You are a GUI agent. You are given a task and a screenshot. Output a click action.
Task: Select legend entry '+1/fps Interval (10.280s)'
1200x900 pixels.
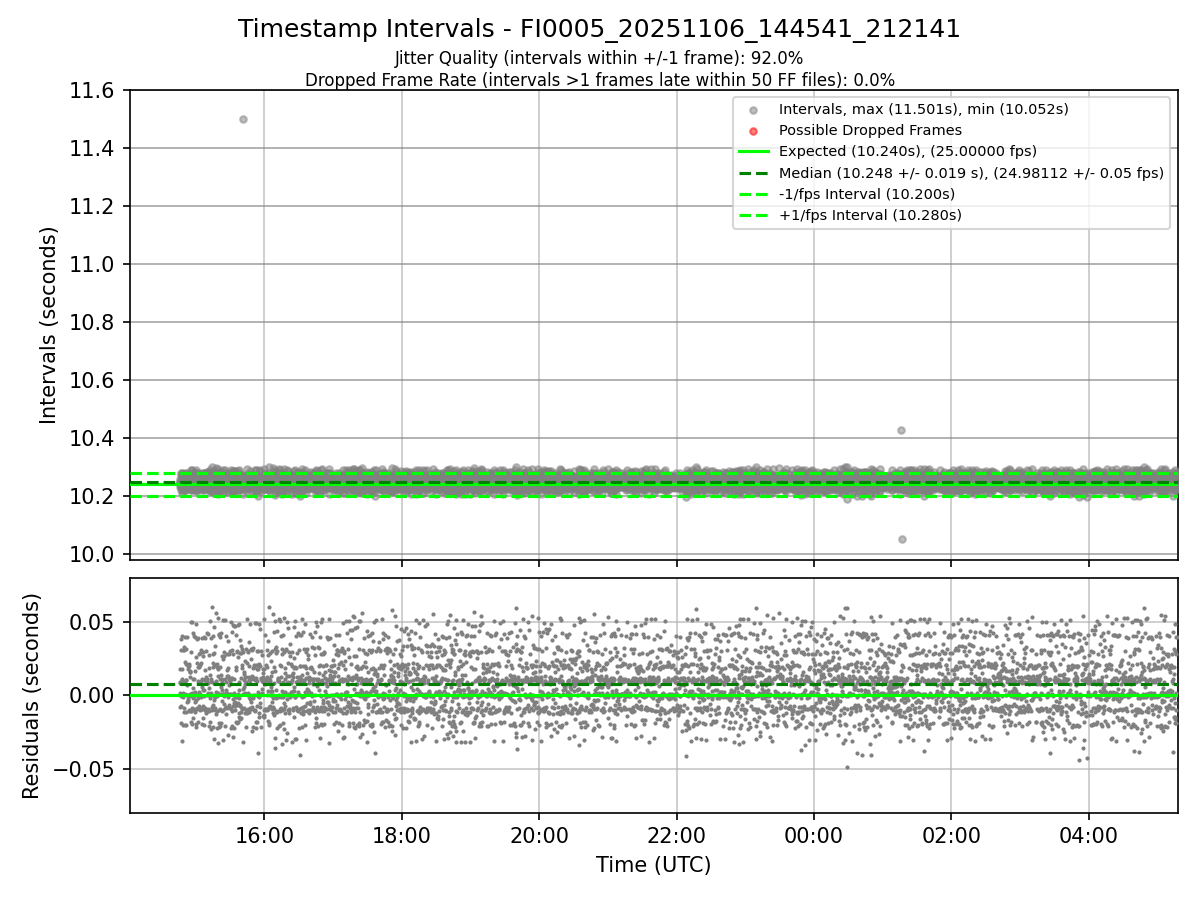tap(870, 215)
